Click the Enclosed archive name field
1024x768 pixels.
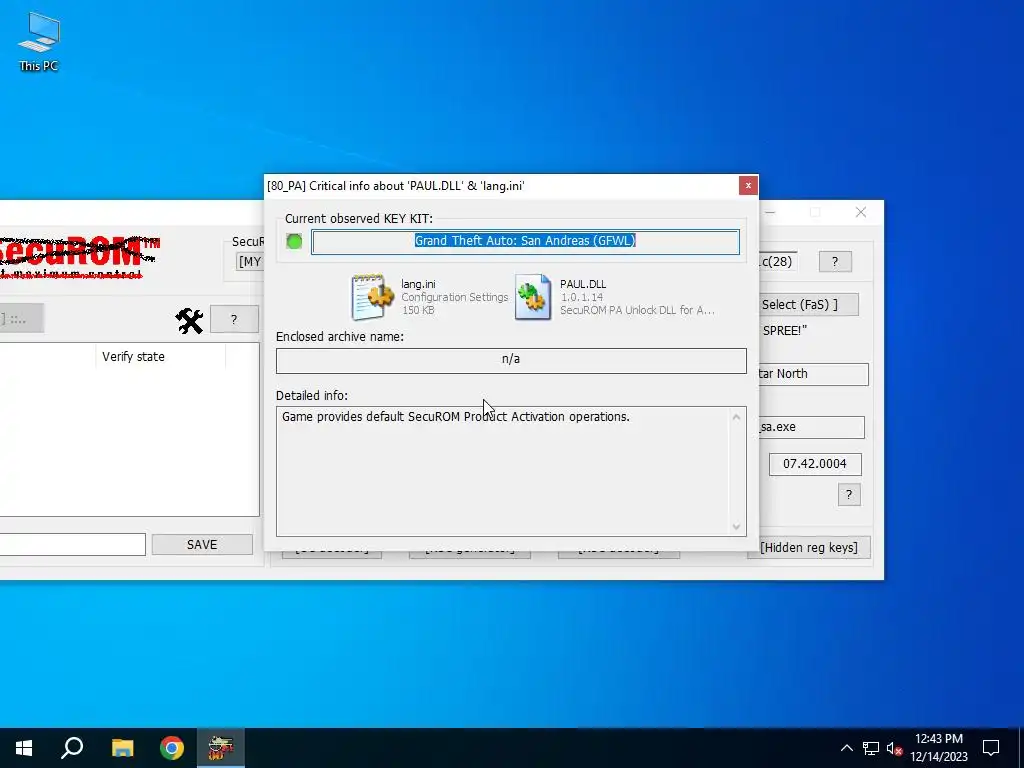tap(511, 360)
